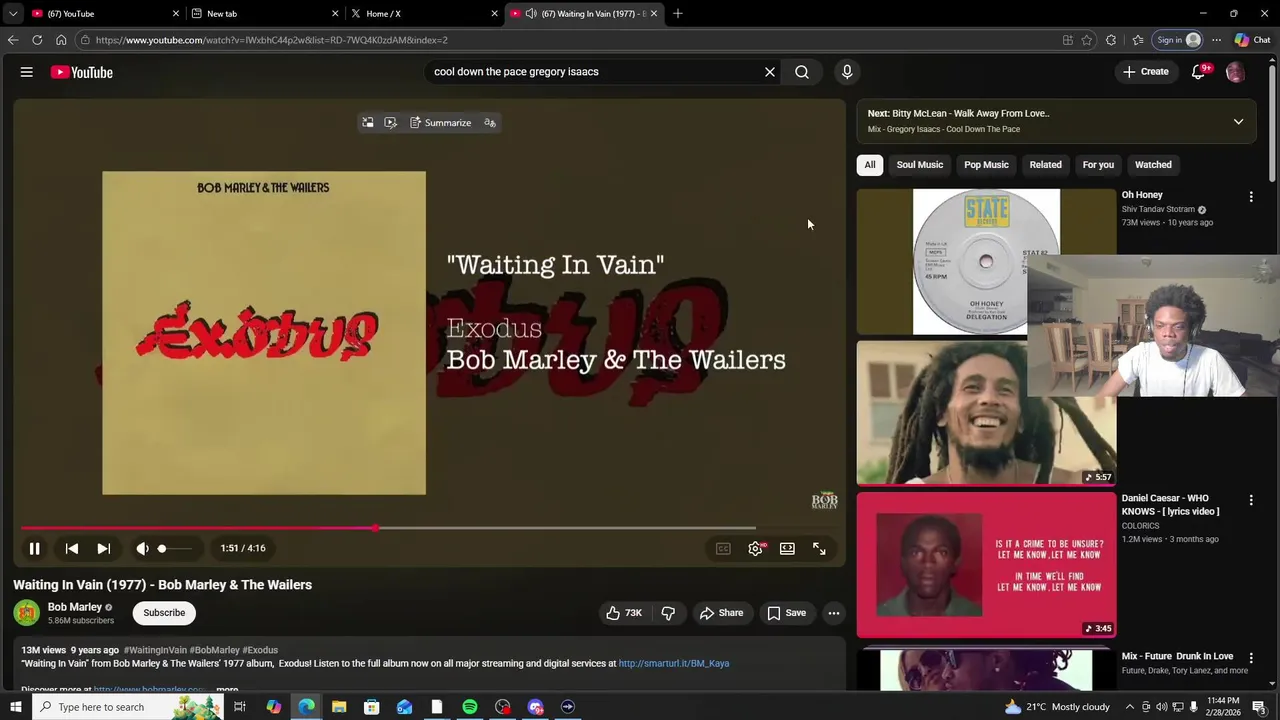Switch to the Home / X tab

point(423,13)
